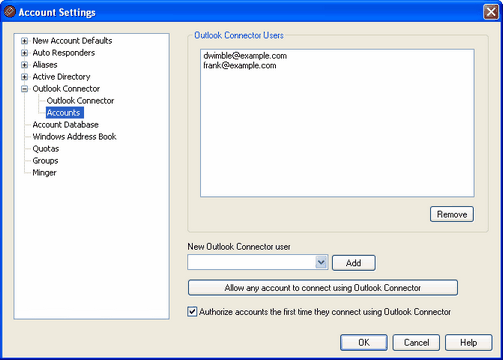Toggle Authorize accounts on first connect checkbox
The height and width of the screenshot is (360, 503).
tap(192, 312)
